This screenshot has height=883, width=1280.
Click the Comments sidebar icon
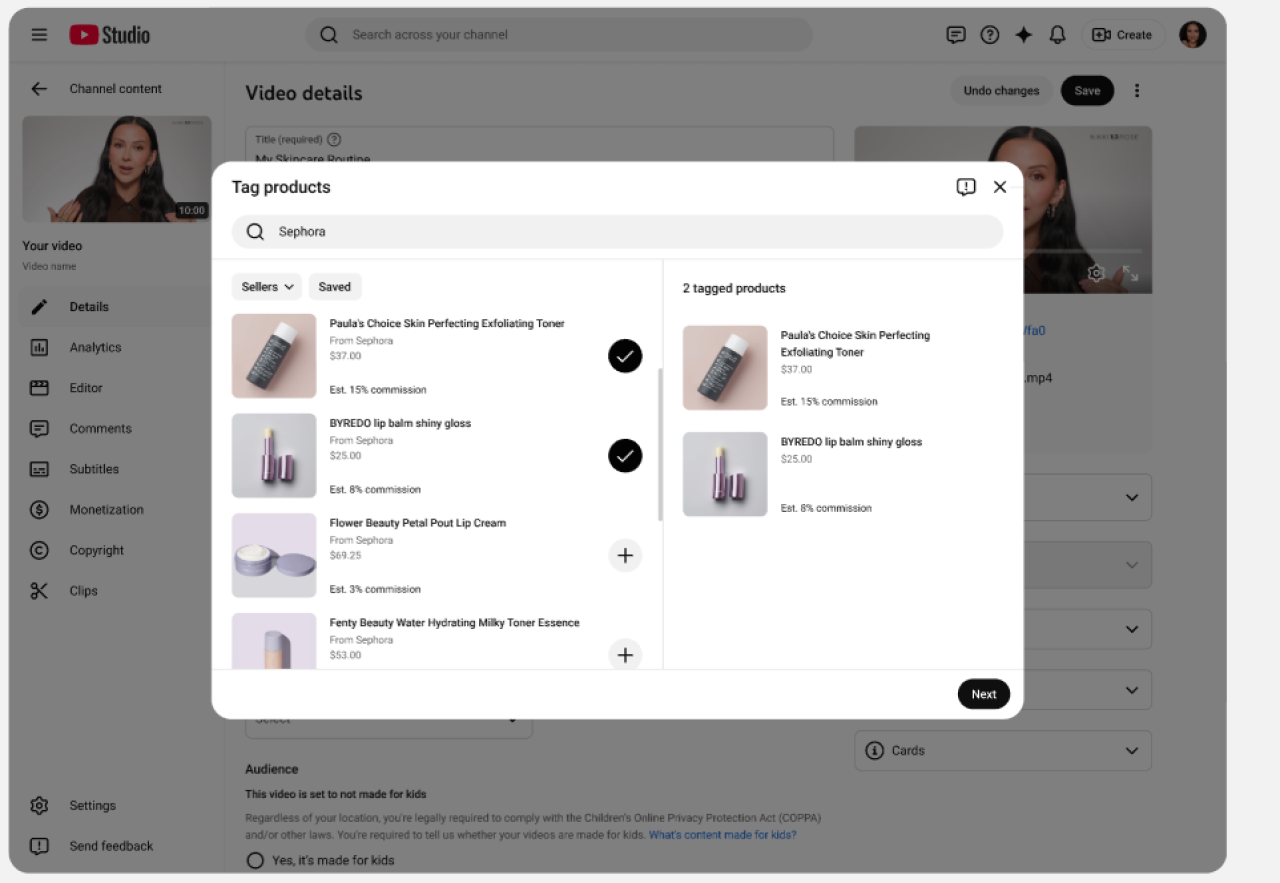click(39, 429)
